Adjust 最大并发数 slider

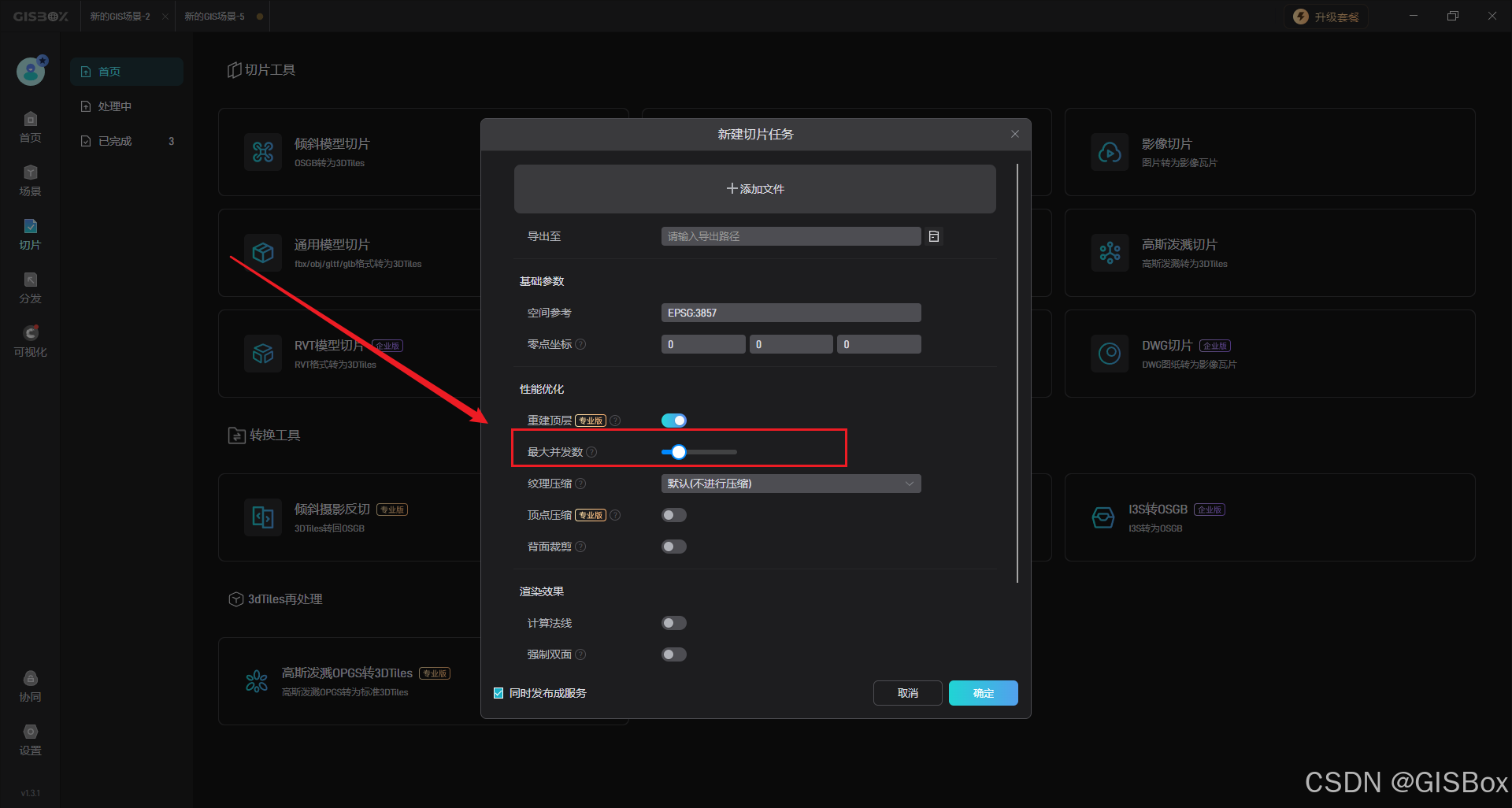(x=679, y=452)
